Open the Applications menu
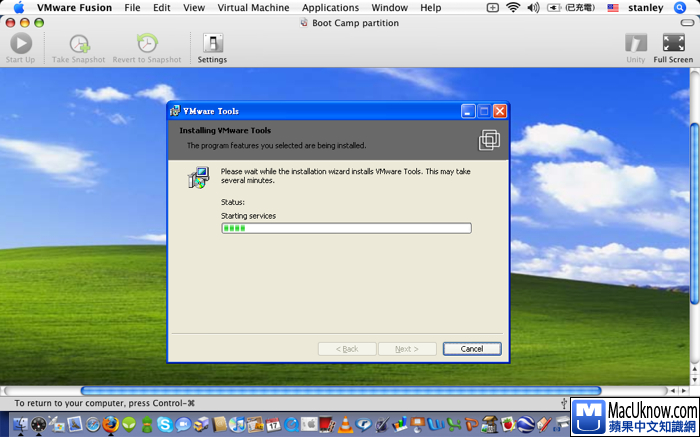The height and width of the screenshot is (437, 700). coord(330,7)
